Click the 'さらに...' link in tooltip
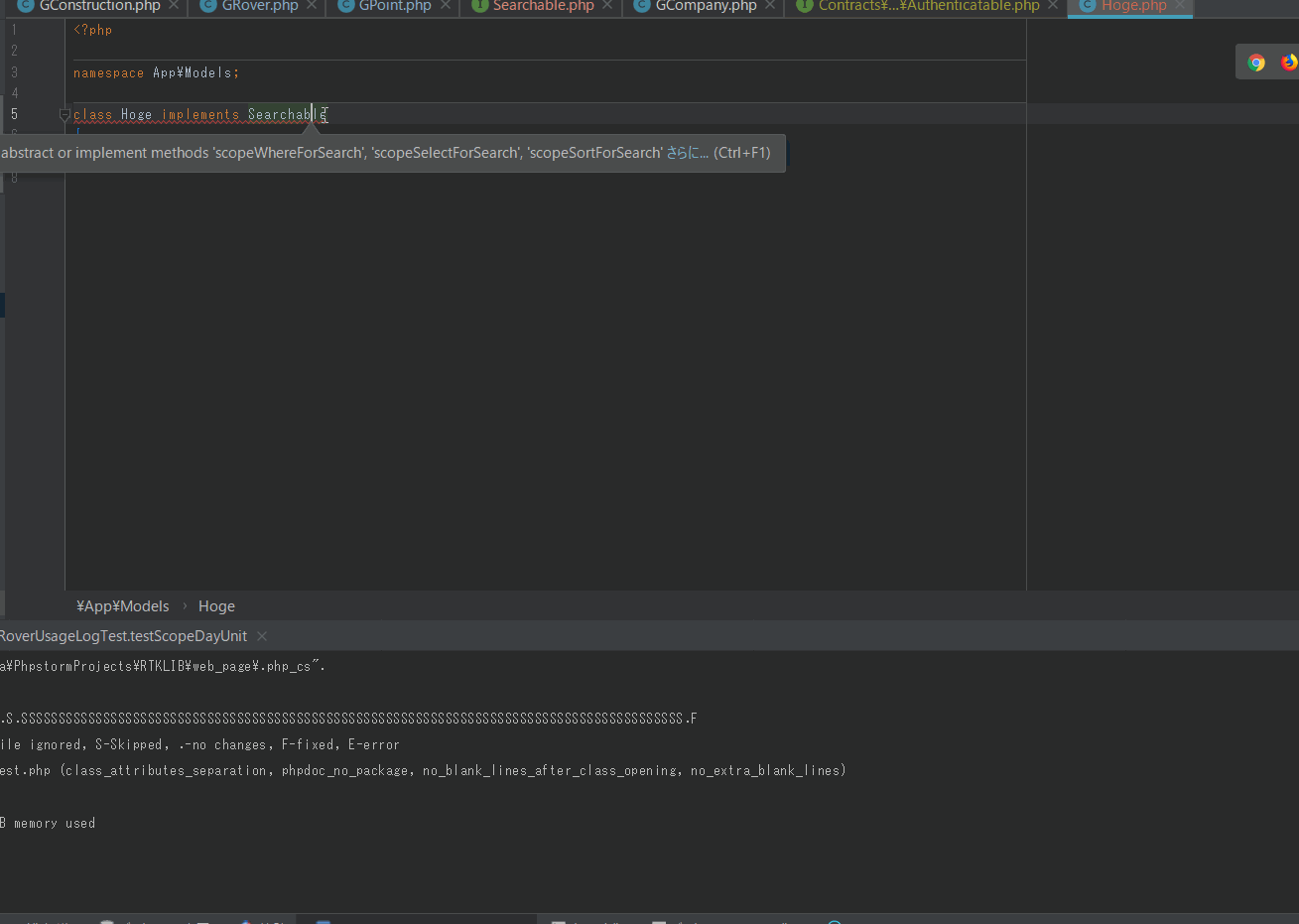This screenshot has height=924, width=1299. click(687, 153)
